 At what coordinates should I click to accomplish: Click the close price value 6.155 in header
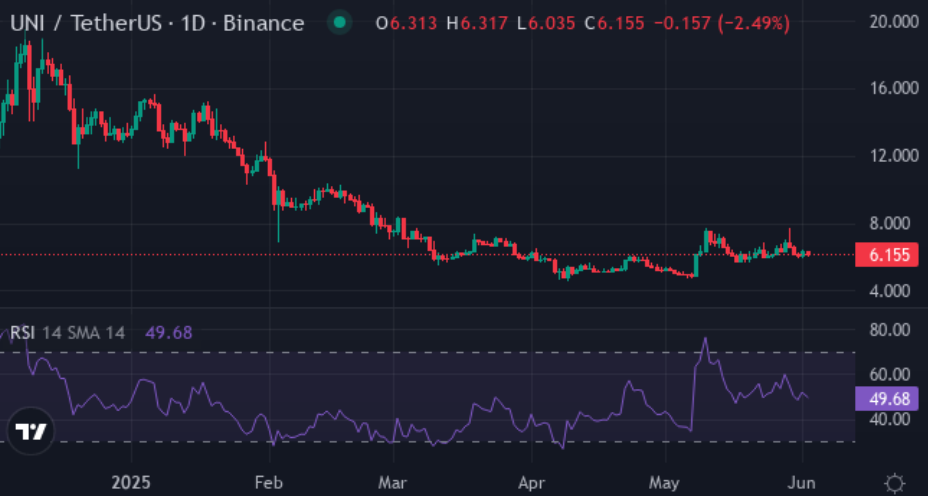coord(621,24)
